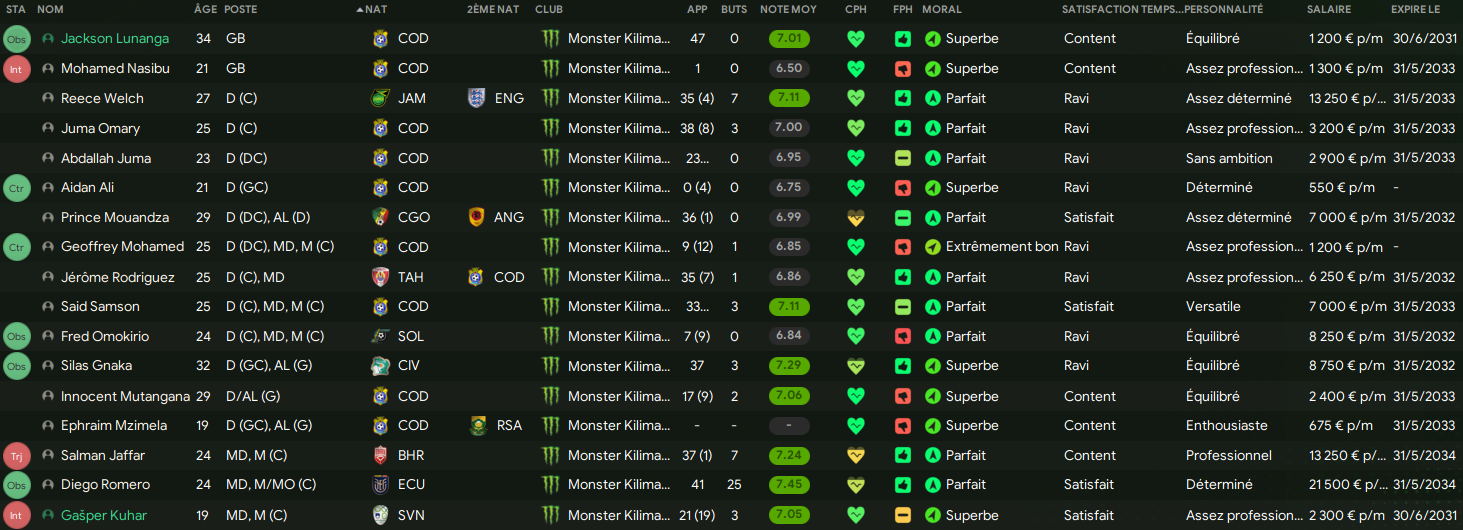Viewport: 1463px width, 530px height.
Task: Click the player info icon beside Juma Omary
Action: [x=48, y=129]
